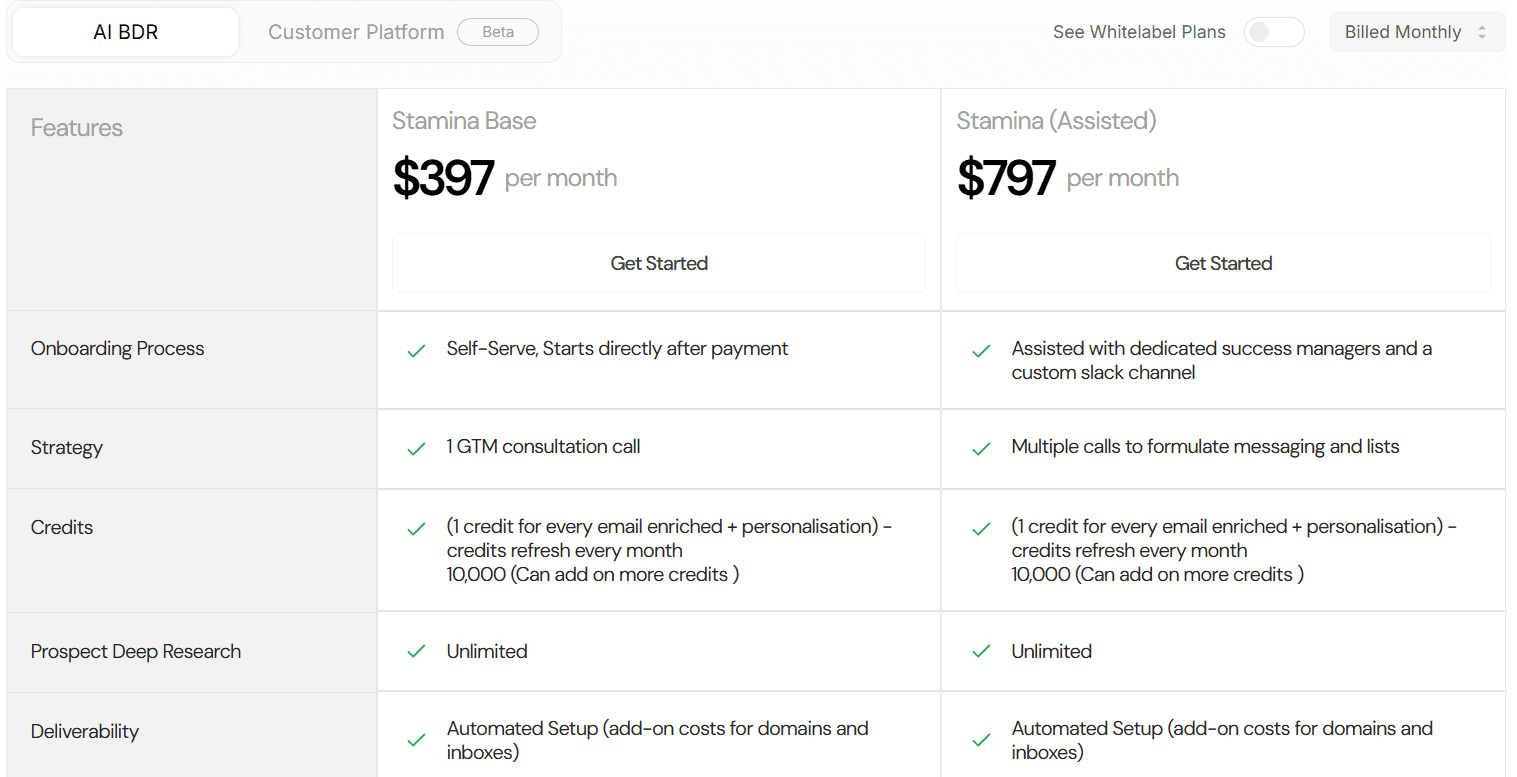The height and width of the screenshot is (777, 1517).
Task: Click the Stamina (Assisted) plan title
Action: click(x=1056, y=121)
